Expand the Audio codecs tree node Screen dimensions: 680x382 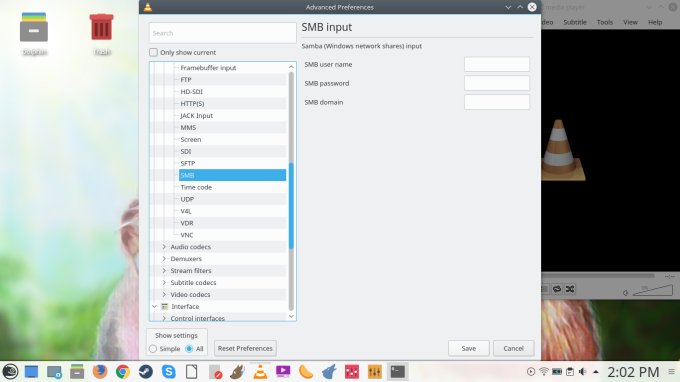[164, 247]
